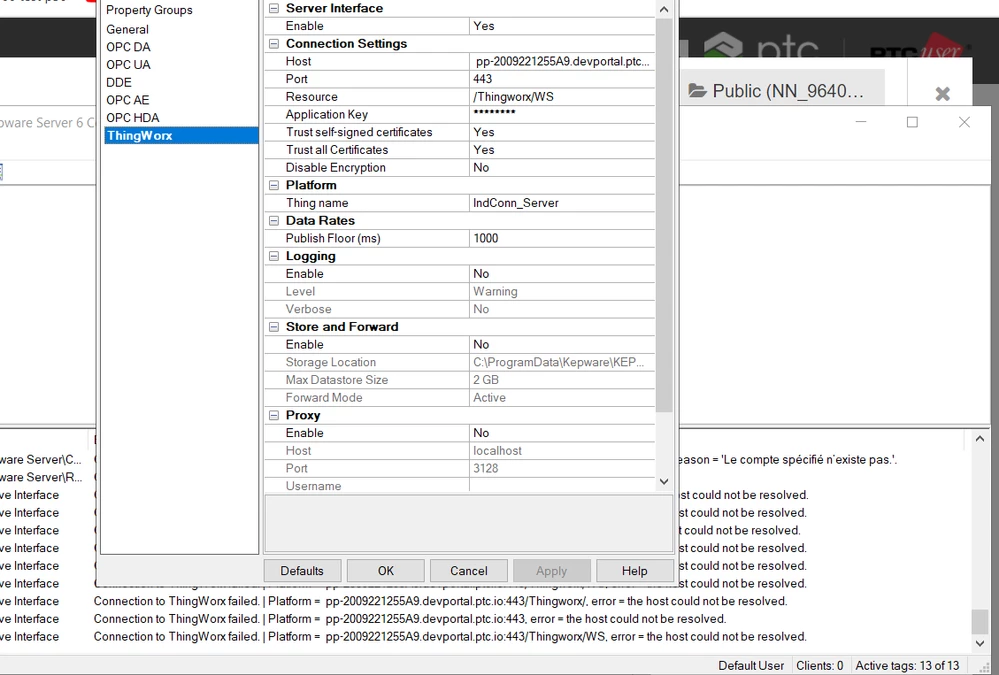Open Help for the property editor
Viewport: 999px width, 675px height.
[x=635, y=570]
